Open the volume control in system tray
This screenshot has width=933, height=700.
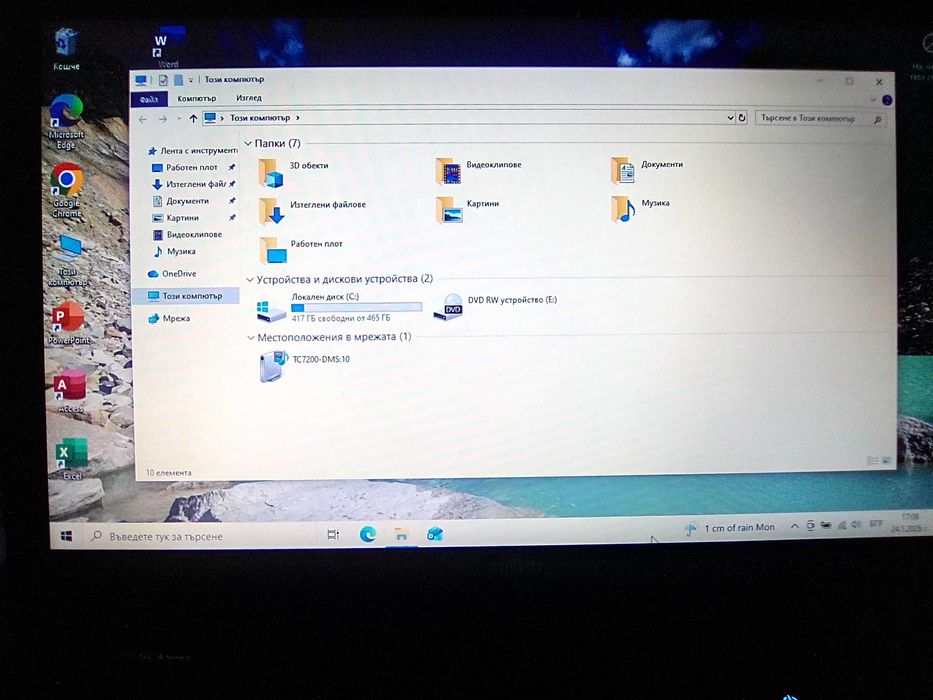click(x=856, y=524)
